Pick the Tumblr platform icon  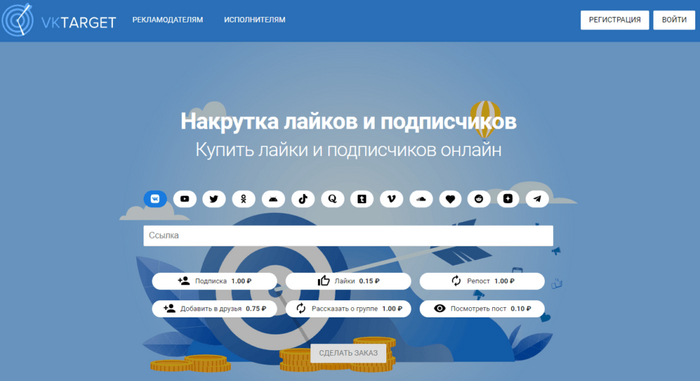click(x=362, y=199)
